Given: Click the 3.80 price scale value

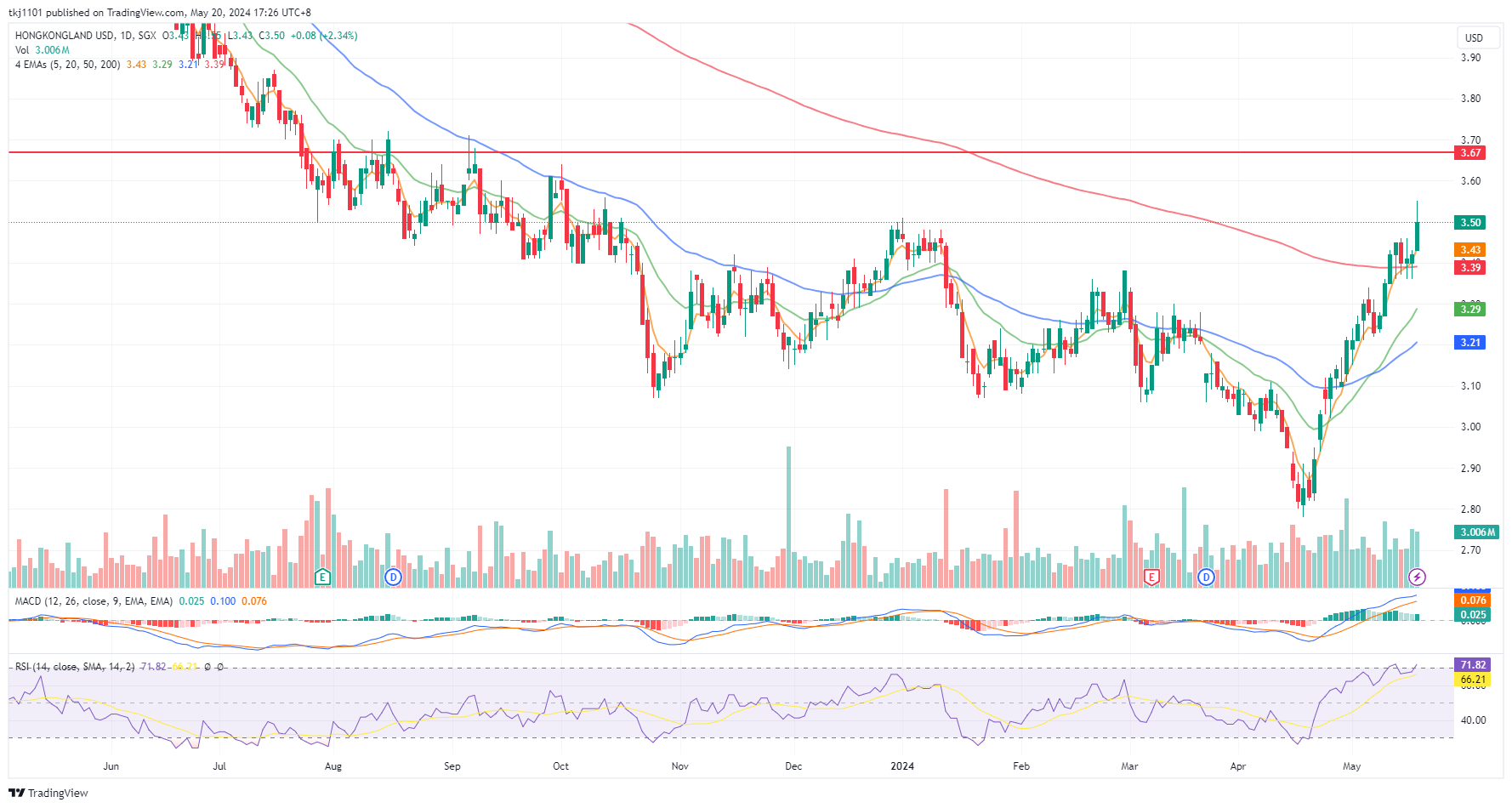Looking at the screenshot, I should click(1470, 99).
